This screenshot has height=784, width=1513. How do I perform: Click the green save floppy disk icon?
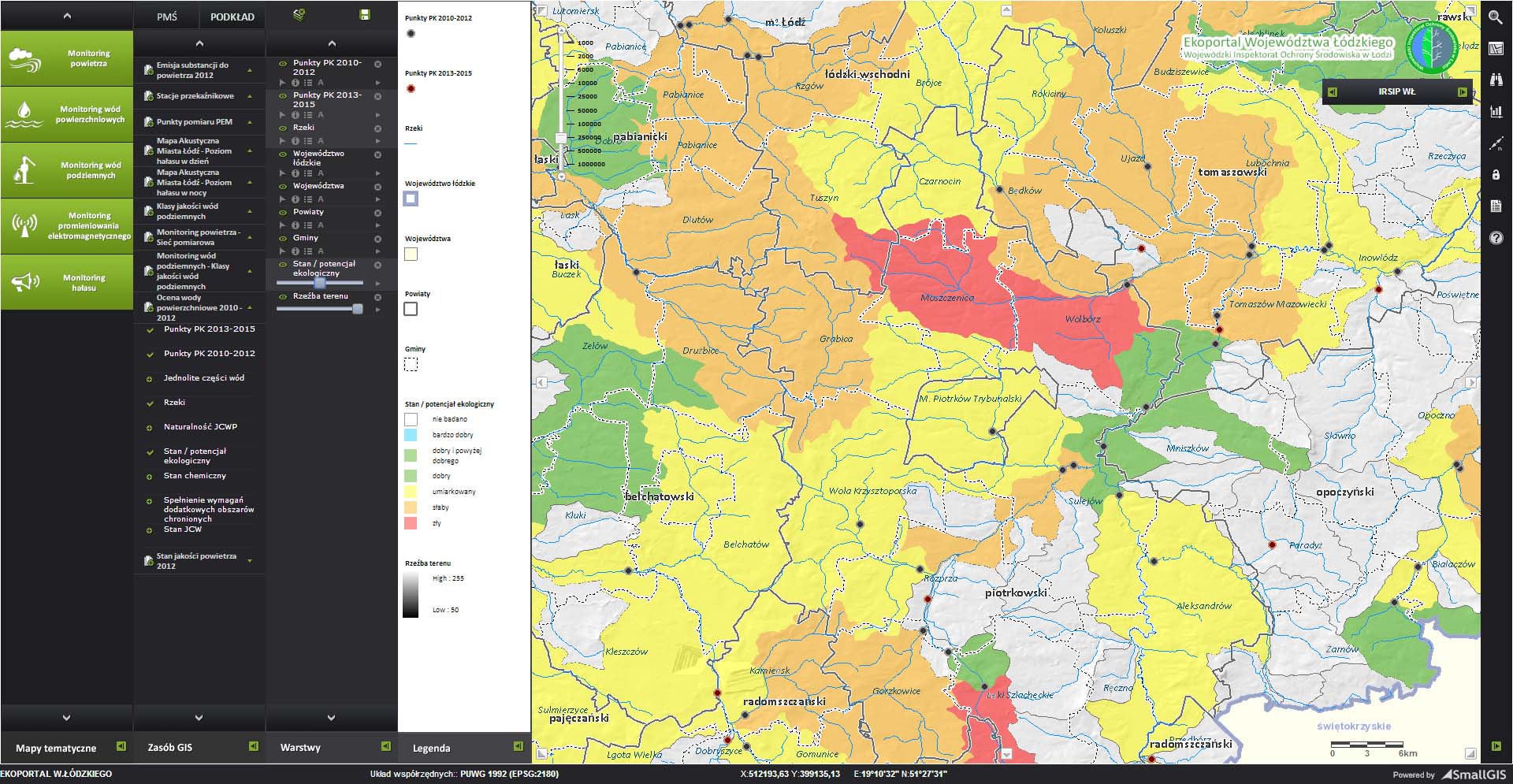pyautogui.click(x=364, y=15)
